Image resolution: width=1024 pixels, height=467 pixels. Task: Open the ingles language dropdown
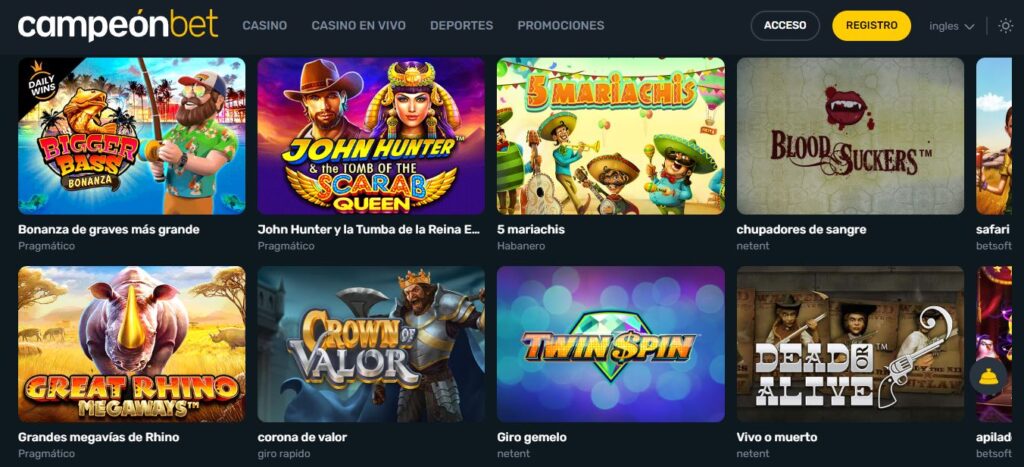click(952, 26)
